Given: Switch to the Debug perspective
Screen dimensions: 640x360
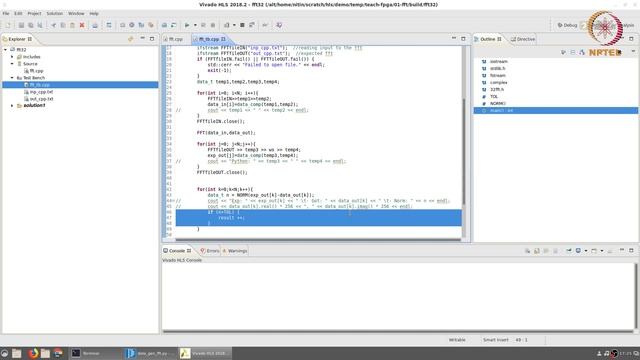Looking at the screenshot, I should (567, 25).
